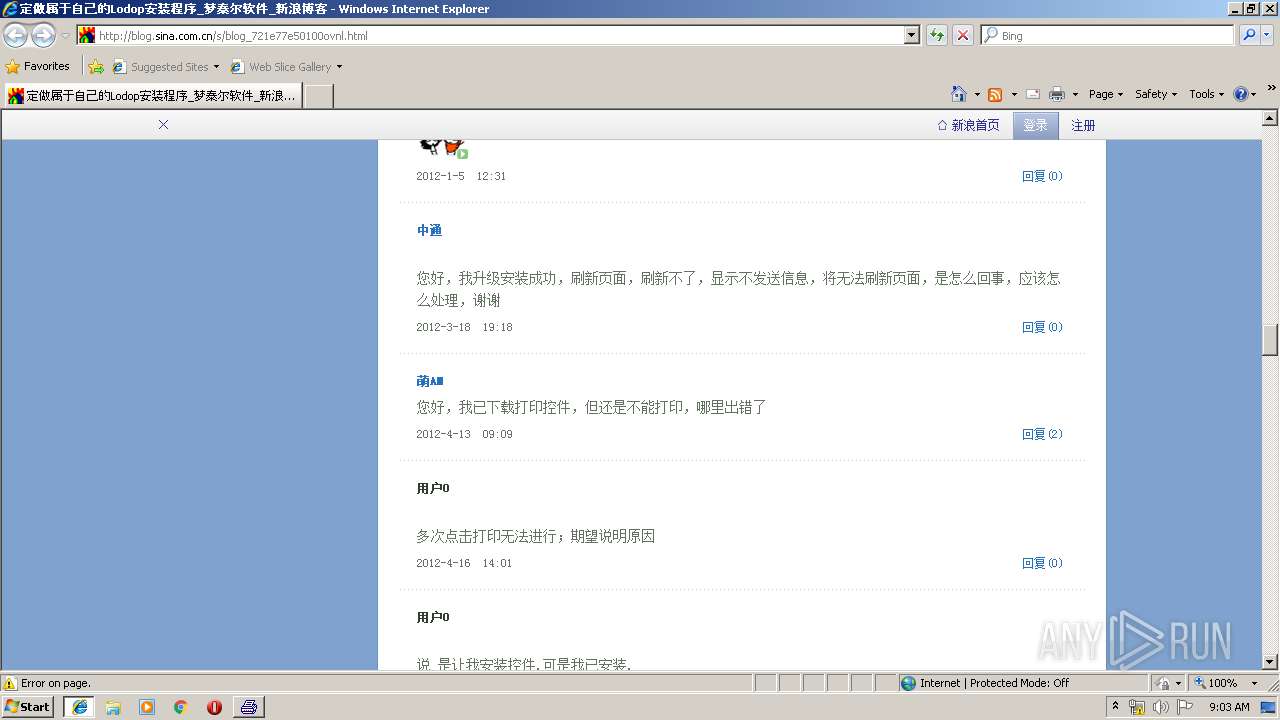Click the vertical scrollbar thumb

[1270, 340]
